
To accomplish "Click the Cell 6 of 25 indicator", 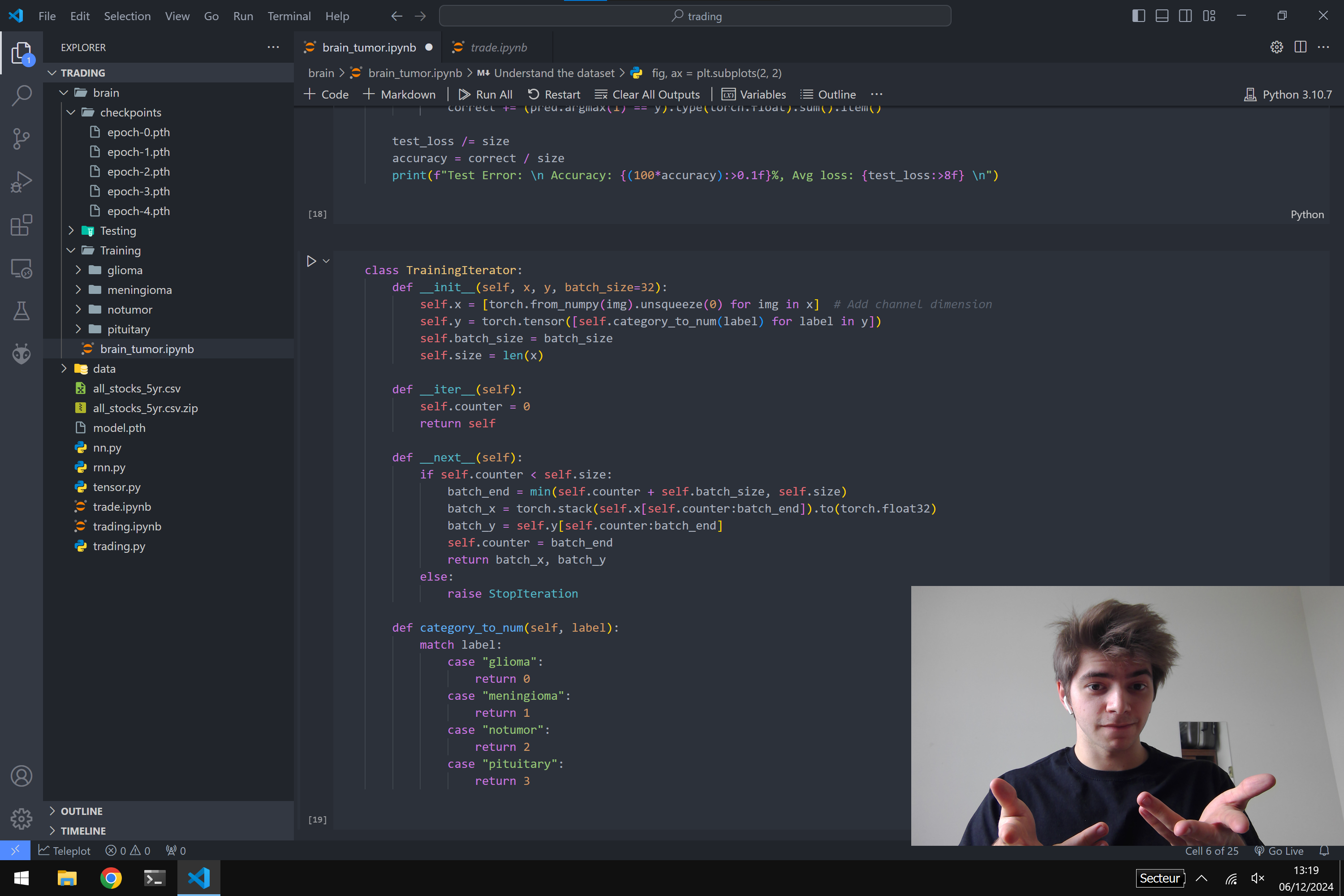I will 1212,850.
